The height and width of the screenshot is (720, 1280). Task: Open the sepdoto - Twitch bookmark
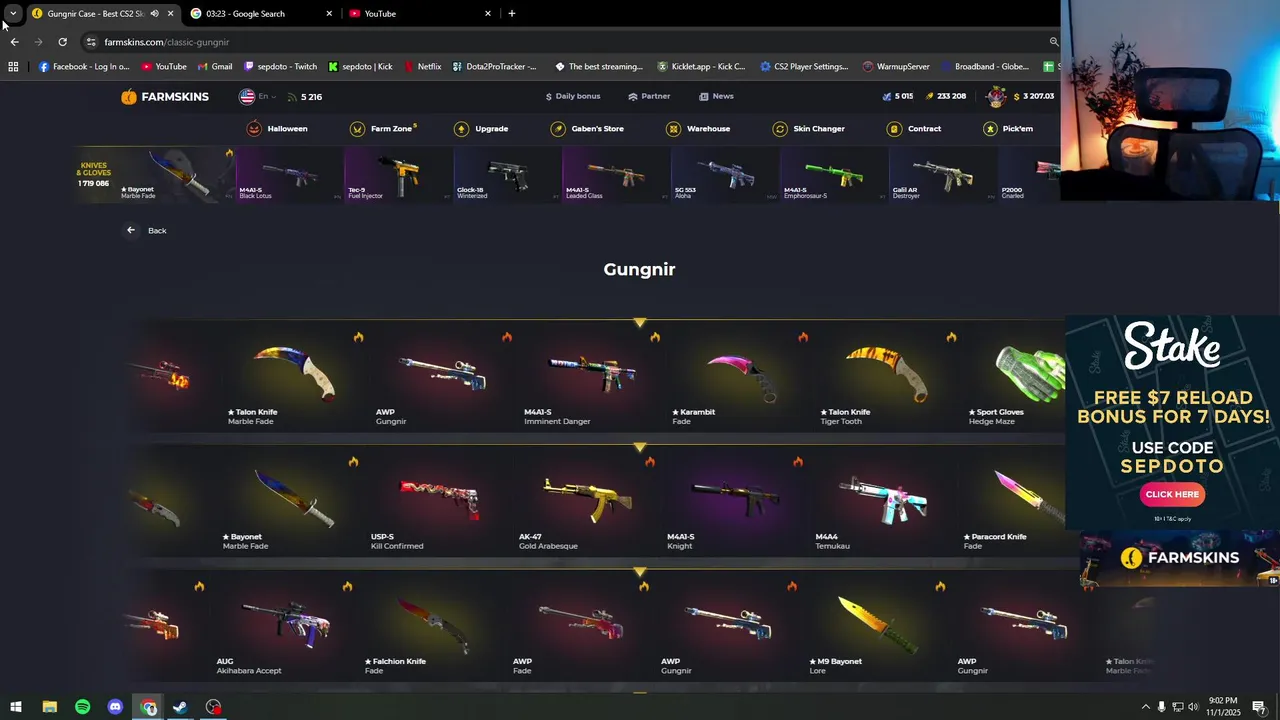(x=279, y=67)
